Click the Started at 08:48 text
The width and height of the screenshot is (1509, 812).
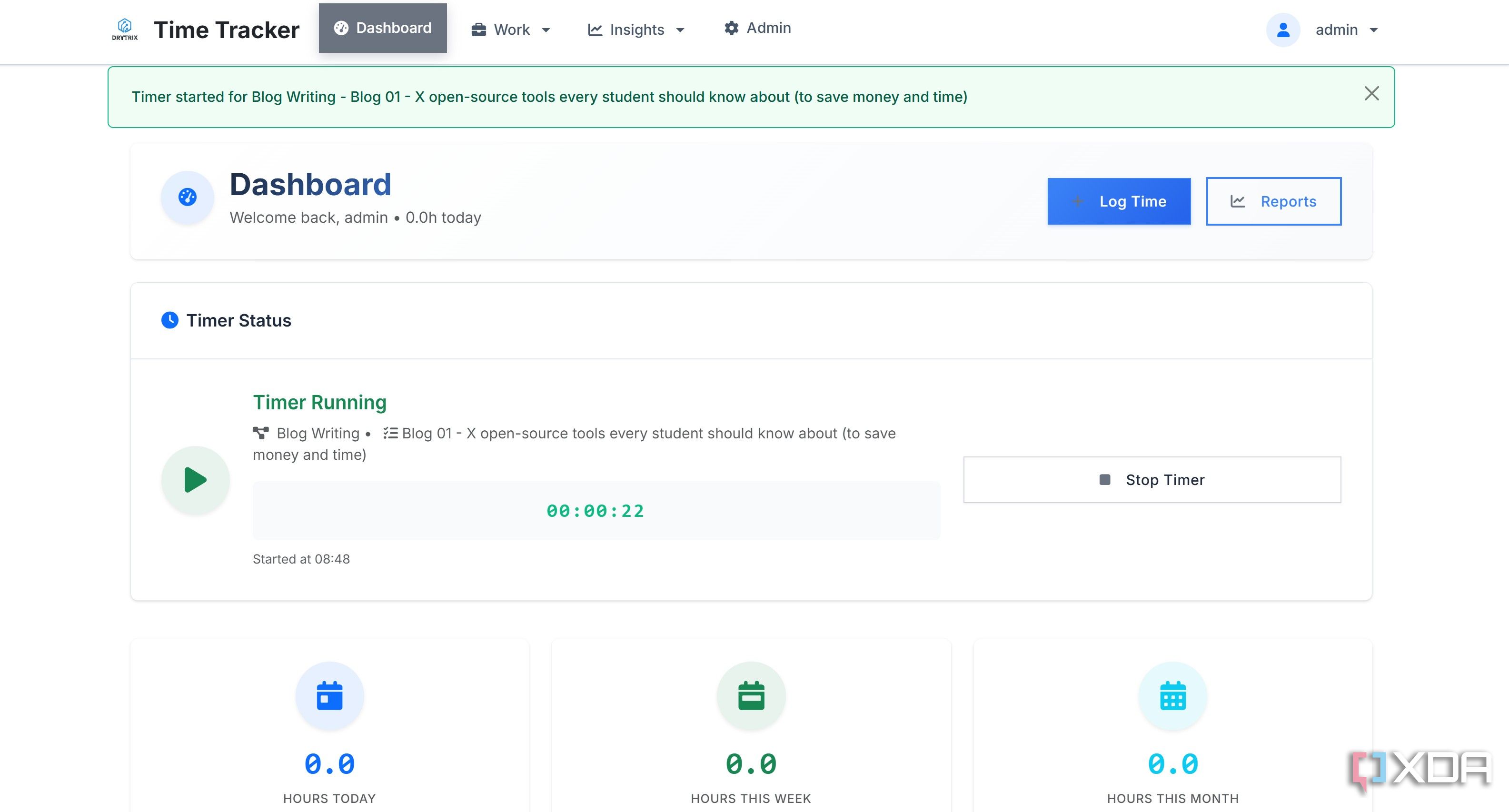(x=301, y=559)
